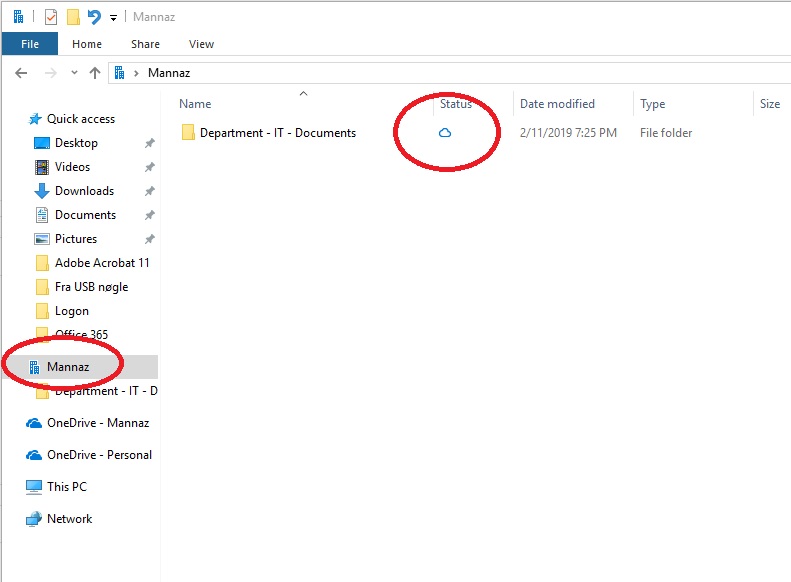Open Documents in the navigation pane
This screenshot has height=582, width=791.
[85, 215]
